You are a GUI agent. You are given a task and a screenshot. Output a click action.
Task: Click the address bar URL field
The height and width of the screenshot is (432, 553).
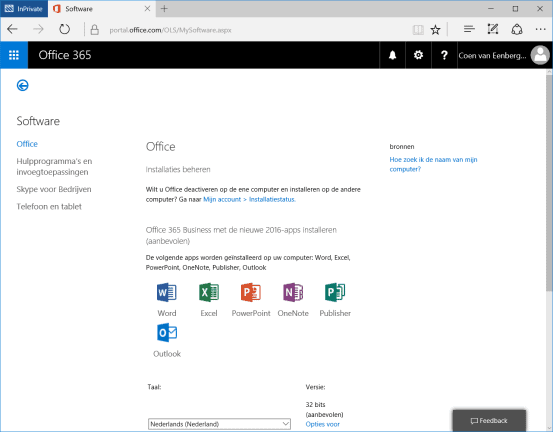point(170,30)
